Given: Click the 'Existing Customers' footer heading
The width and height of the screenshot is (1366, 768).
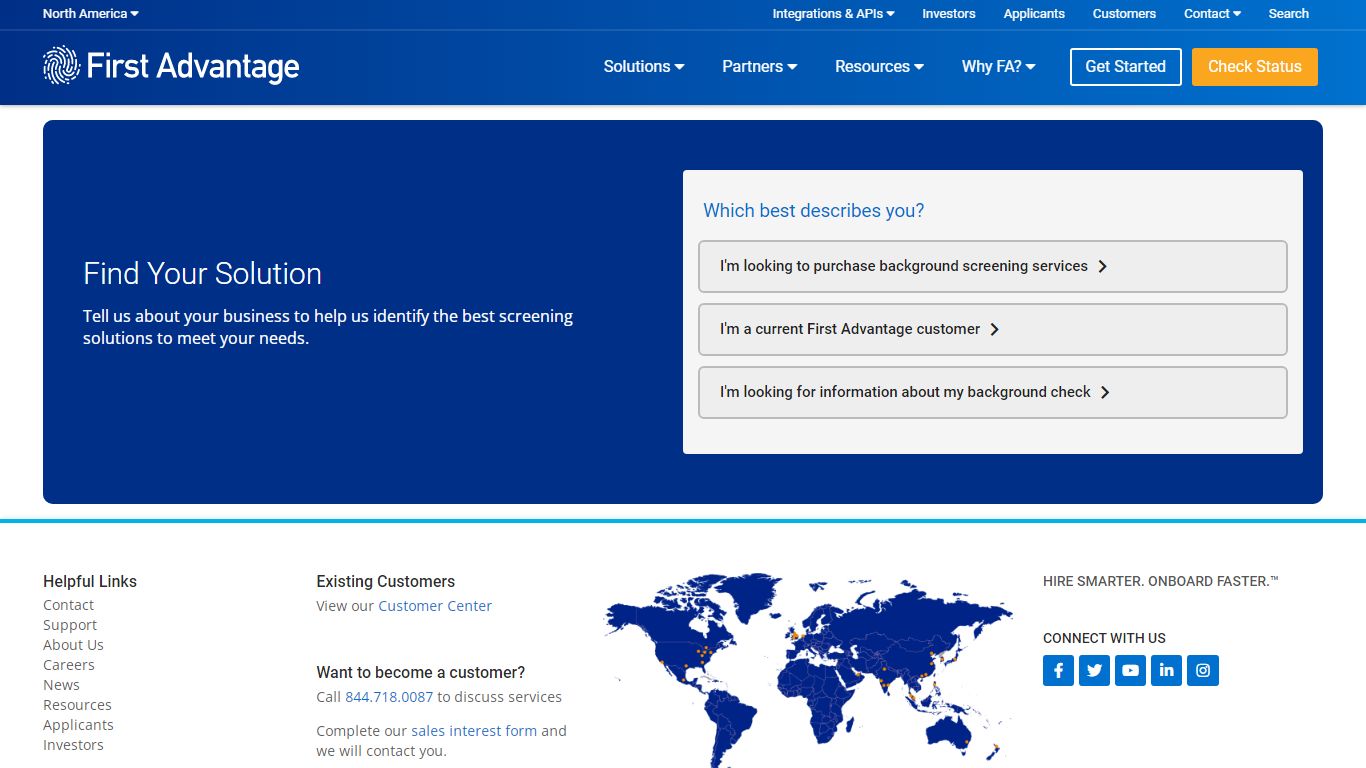Looking at the screenshot, I should (x=386, y=581).
